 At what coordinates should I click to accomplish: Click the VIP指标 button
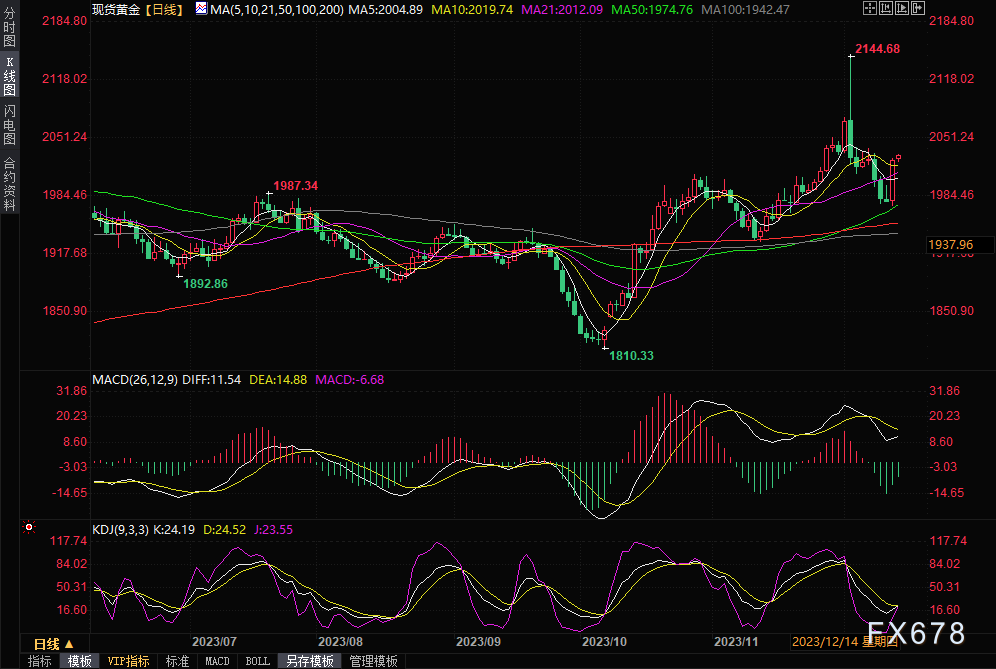[128, 661]
